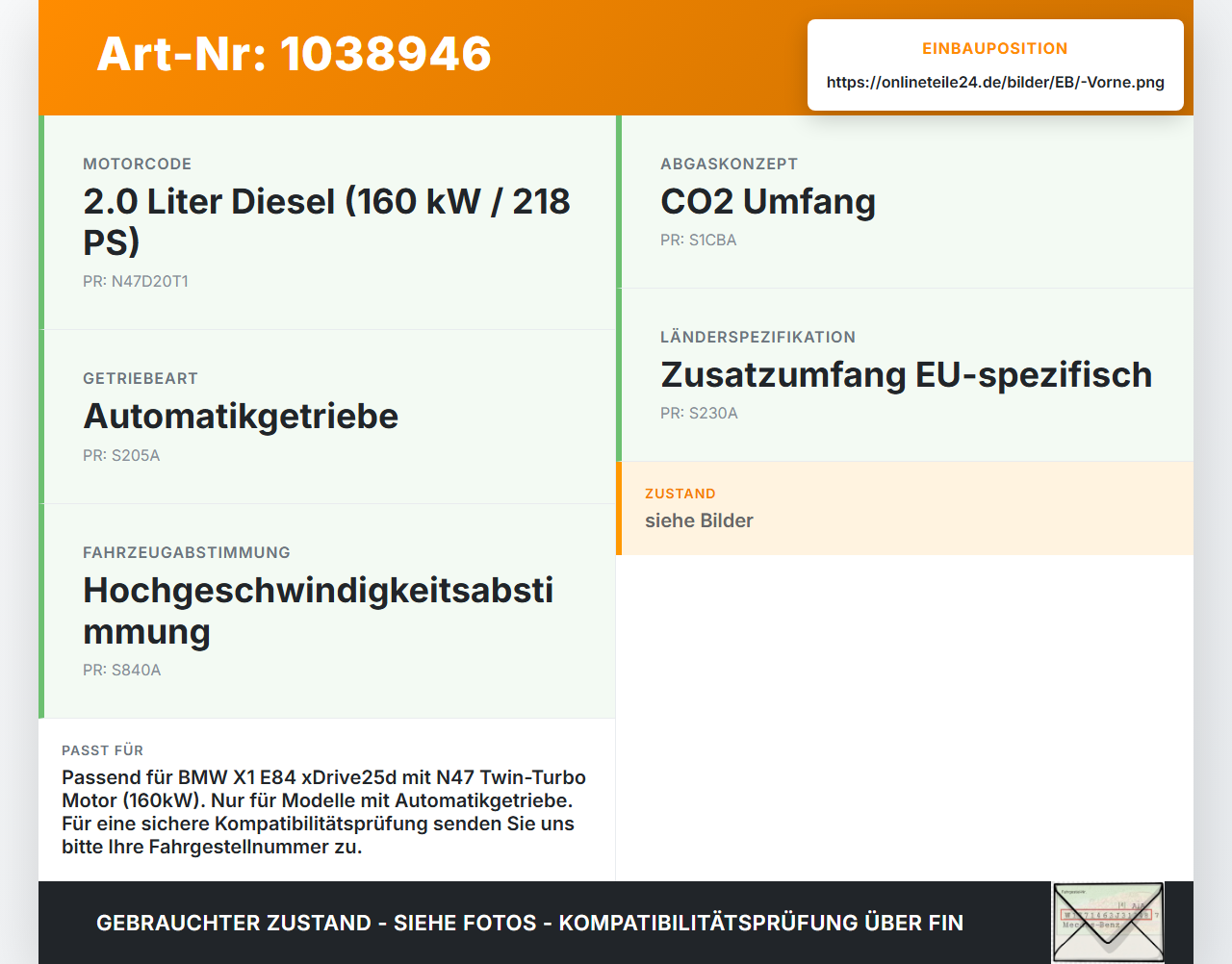1232x964 pixels.
Task: Click the EINBAUPOSITION label
Action: coord(995,48)
